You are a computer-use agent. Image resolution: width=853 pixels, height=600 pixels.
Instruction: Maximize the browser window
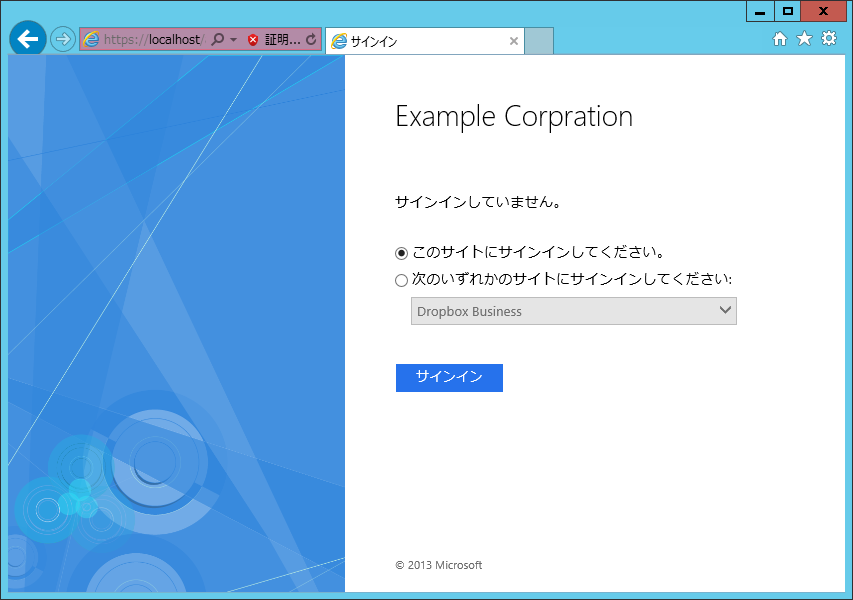click(787, 11)
